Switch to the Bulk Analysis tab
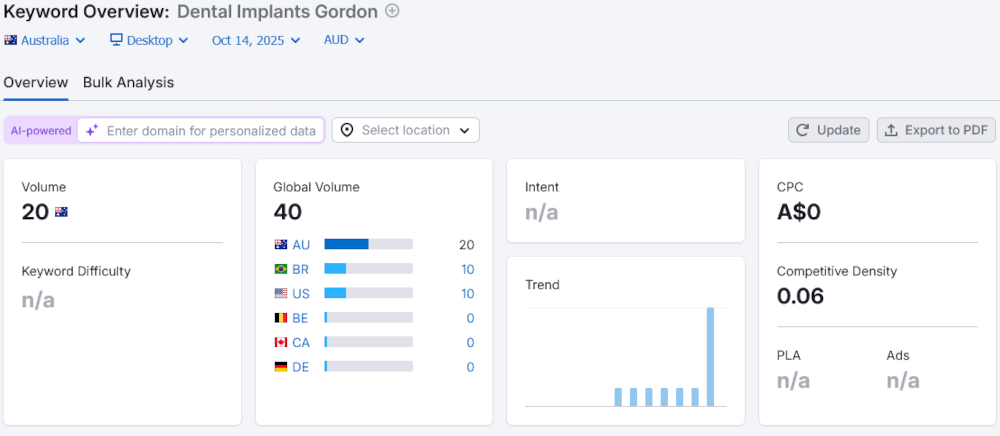 point(128,83)
